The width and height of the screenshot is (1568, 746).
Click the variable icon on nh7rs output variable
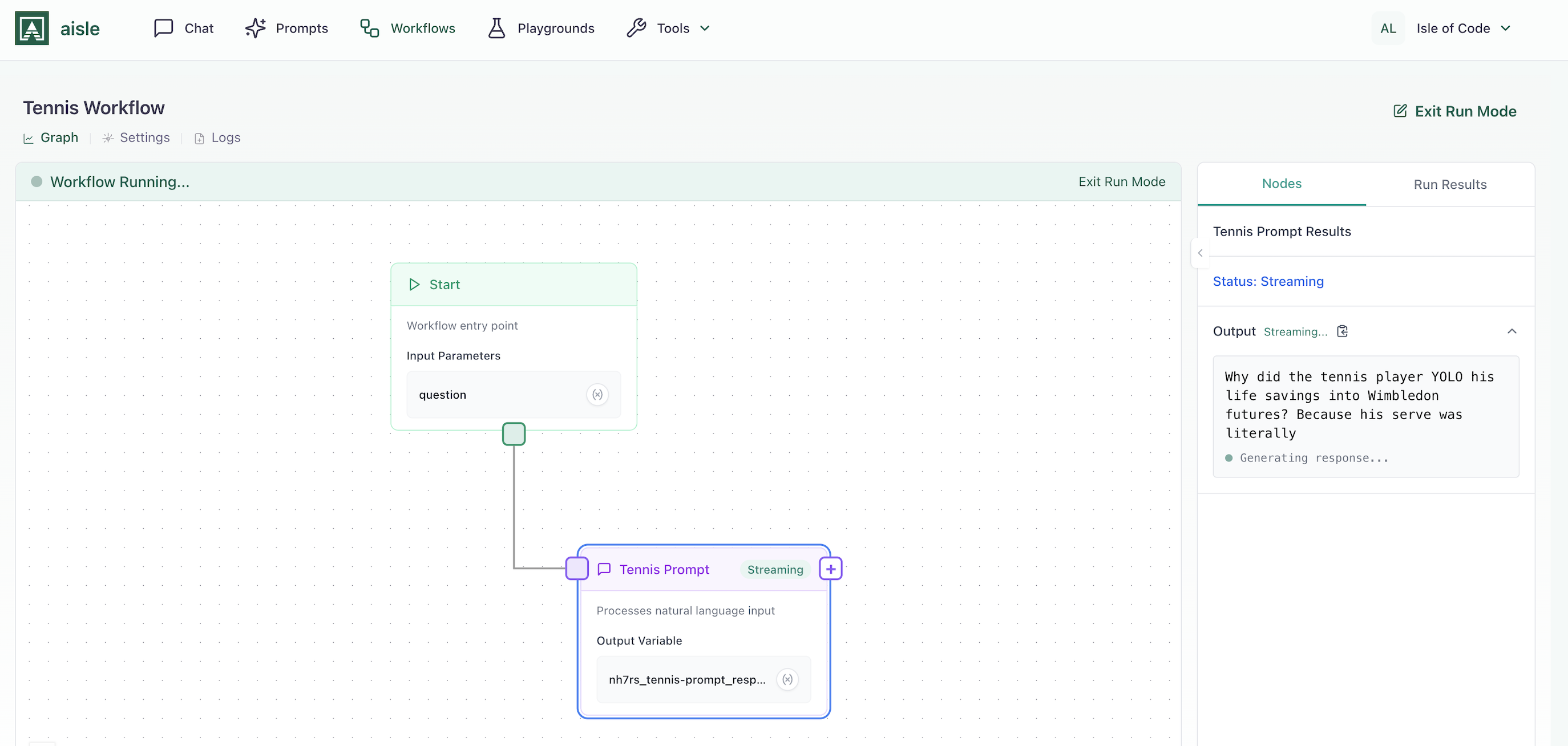click(x=787, y=680)
